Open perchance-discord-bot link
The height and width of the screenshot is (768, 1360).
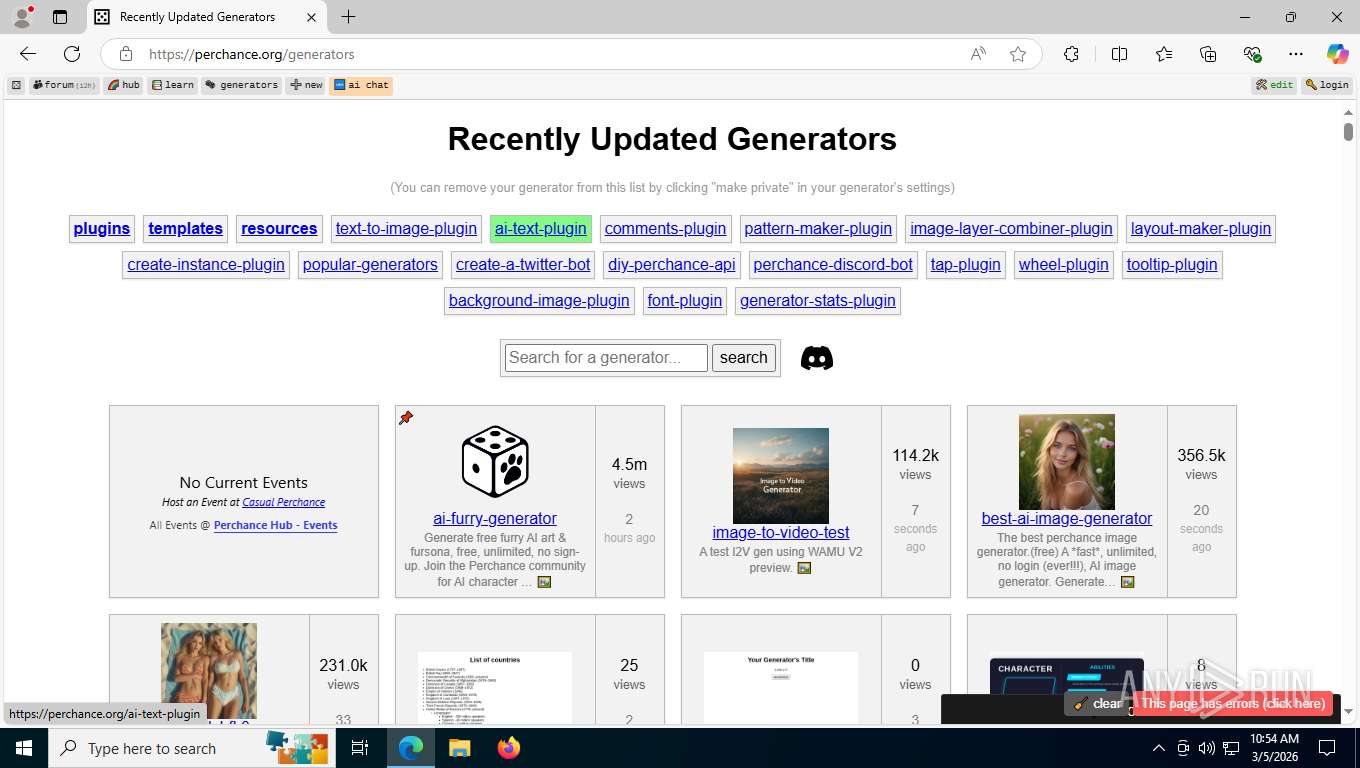833,265
